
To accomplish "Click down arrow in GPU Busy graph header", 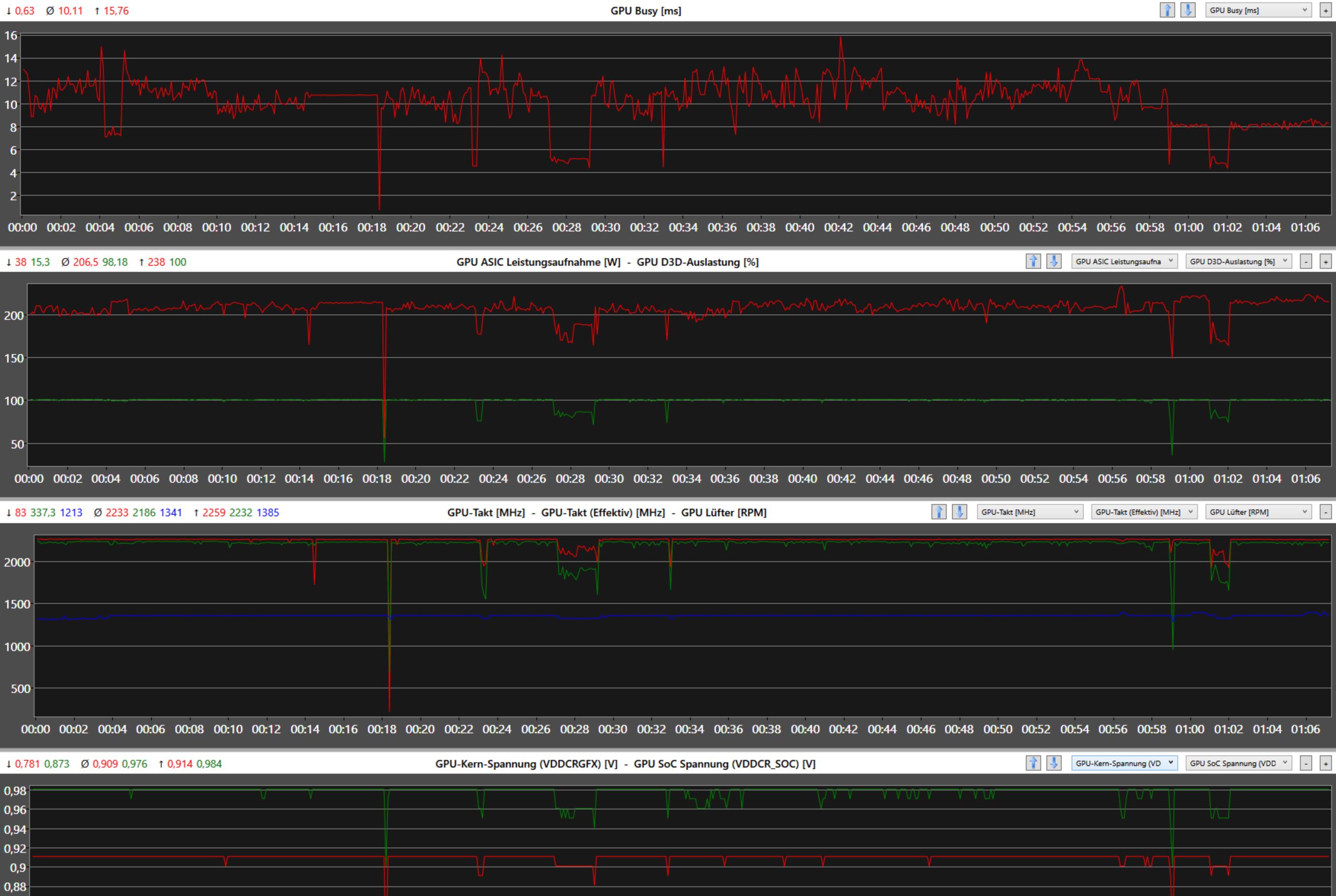I will [x=1187, y=10].
